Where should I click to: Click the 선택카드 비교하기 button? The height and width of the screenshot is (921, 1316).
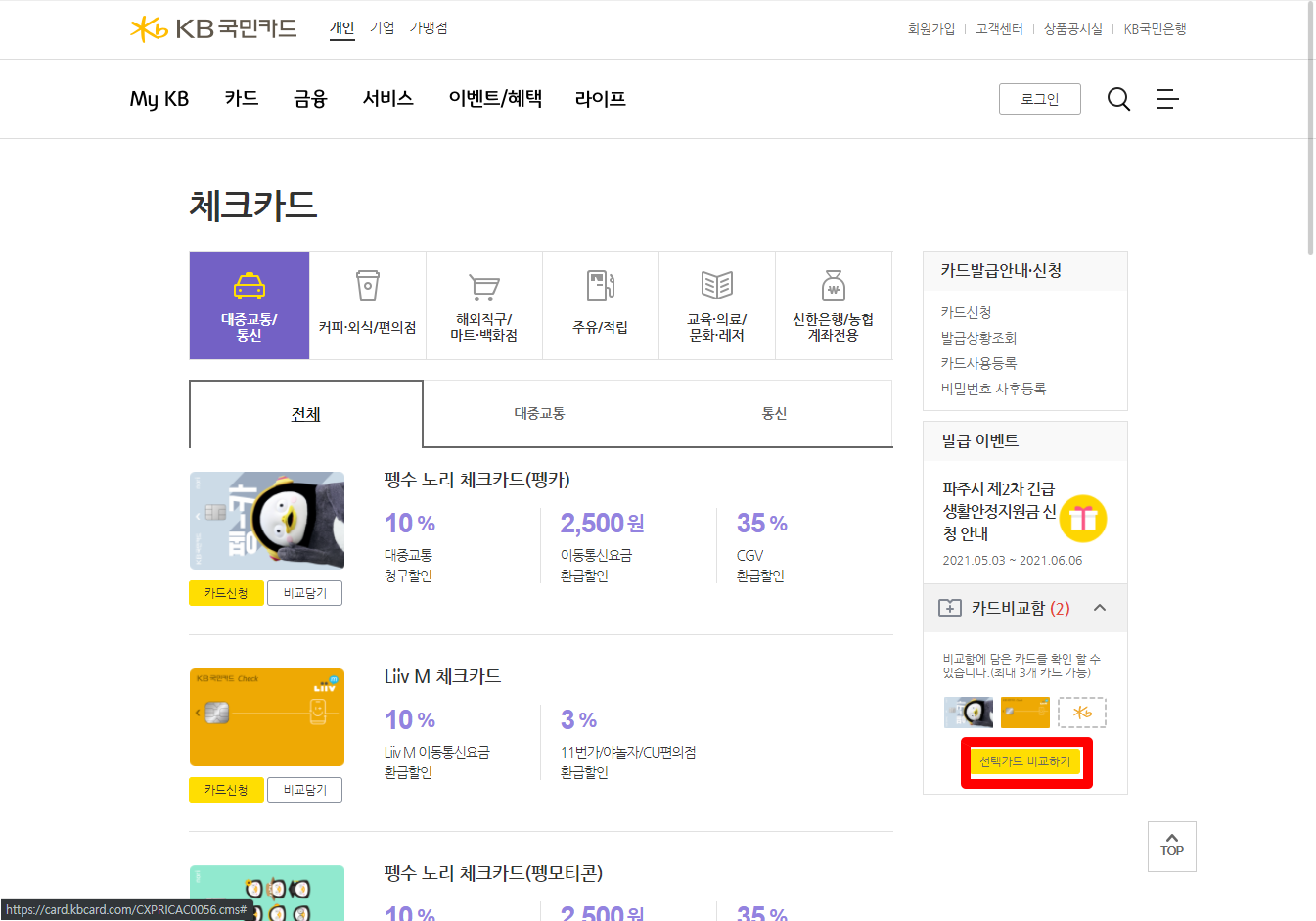1025,761
